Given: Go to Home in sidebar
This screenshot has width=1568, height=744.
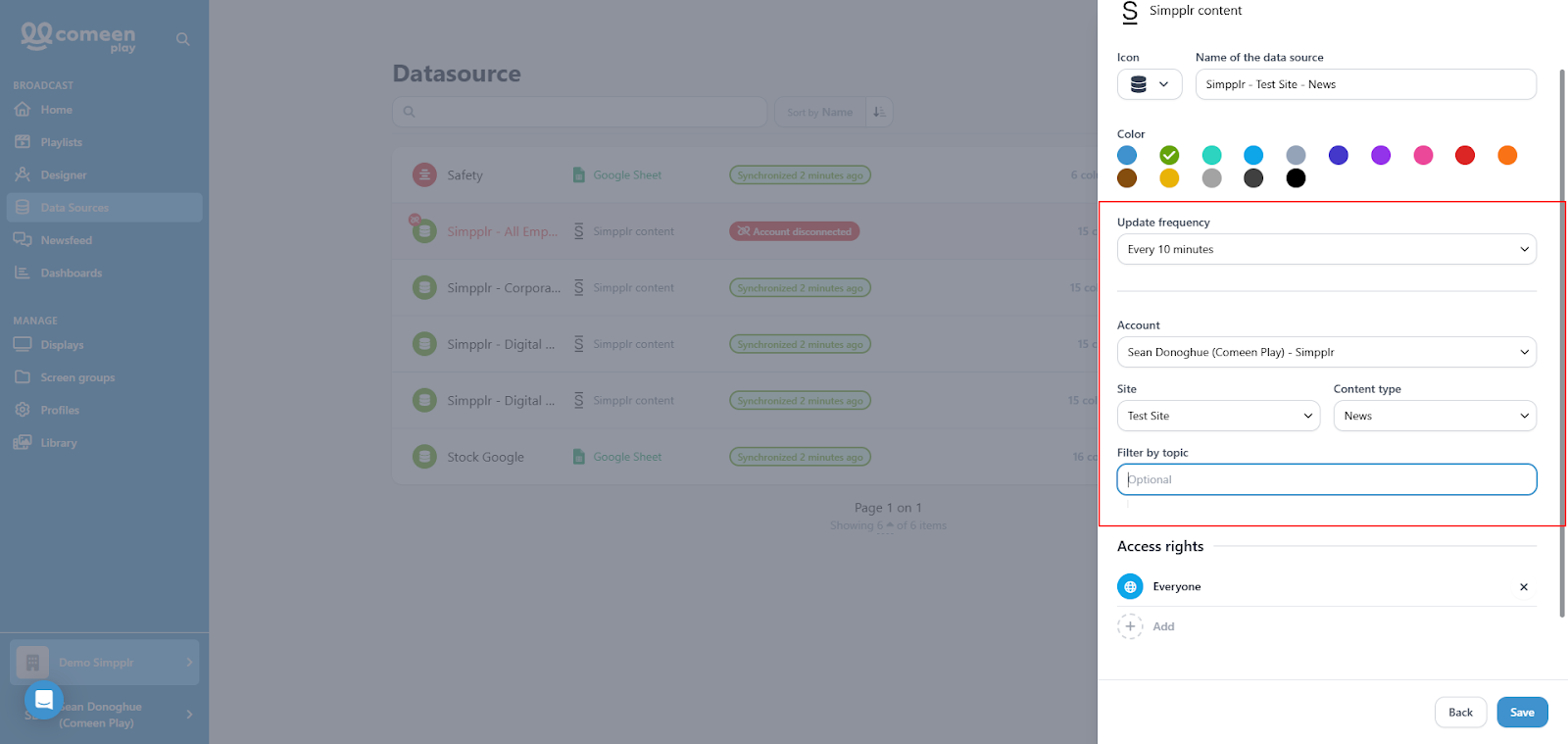Looking at the screenshot, I should [x=56, y=110].
